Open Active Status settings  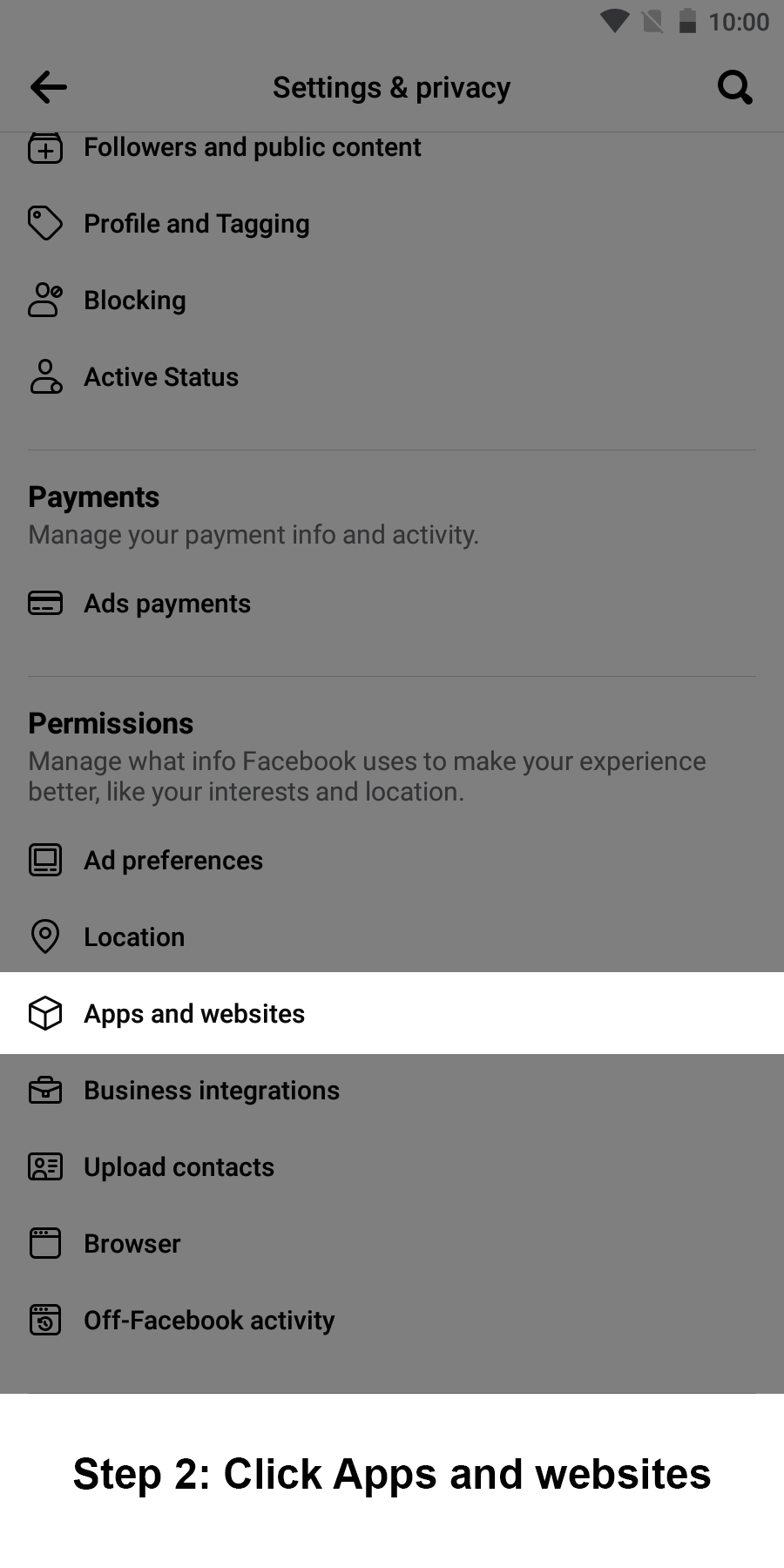tap(161, 377)
